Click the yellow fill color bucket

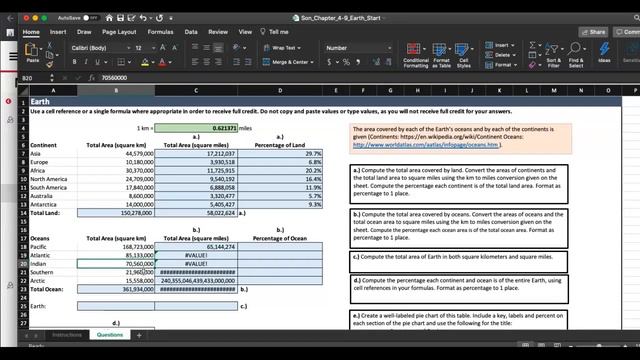tap(145, 62)
